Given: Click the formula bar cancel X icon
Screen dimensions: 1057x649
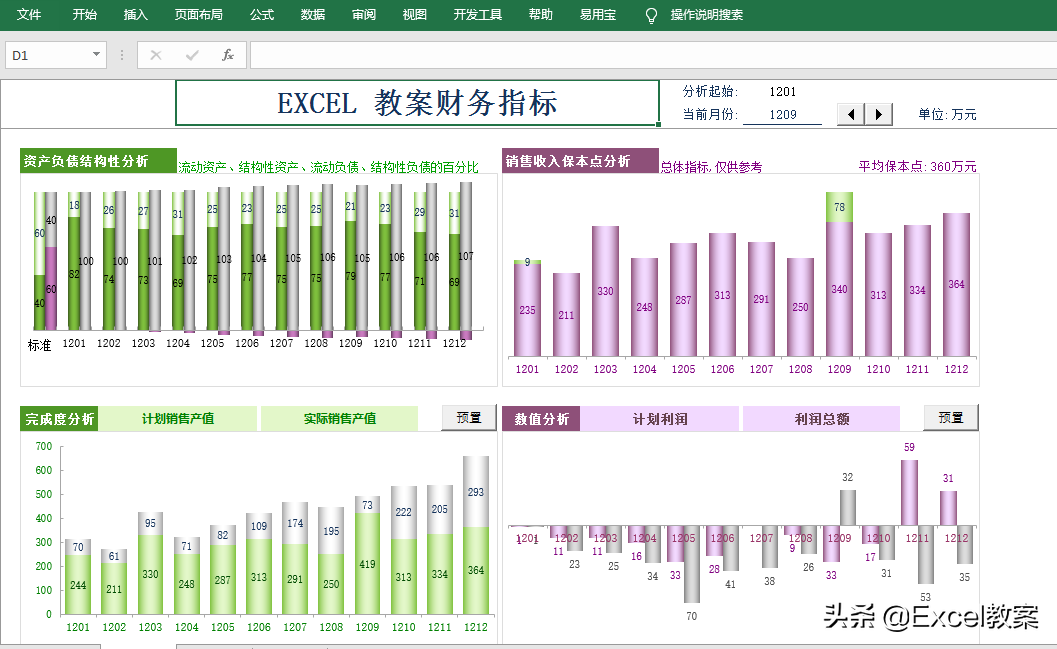Looking at the screenshot, I should (x=156, y=55).
